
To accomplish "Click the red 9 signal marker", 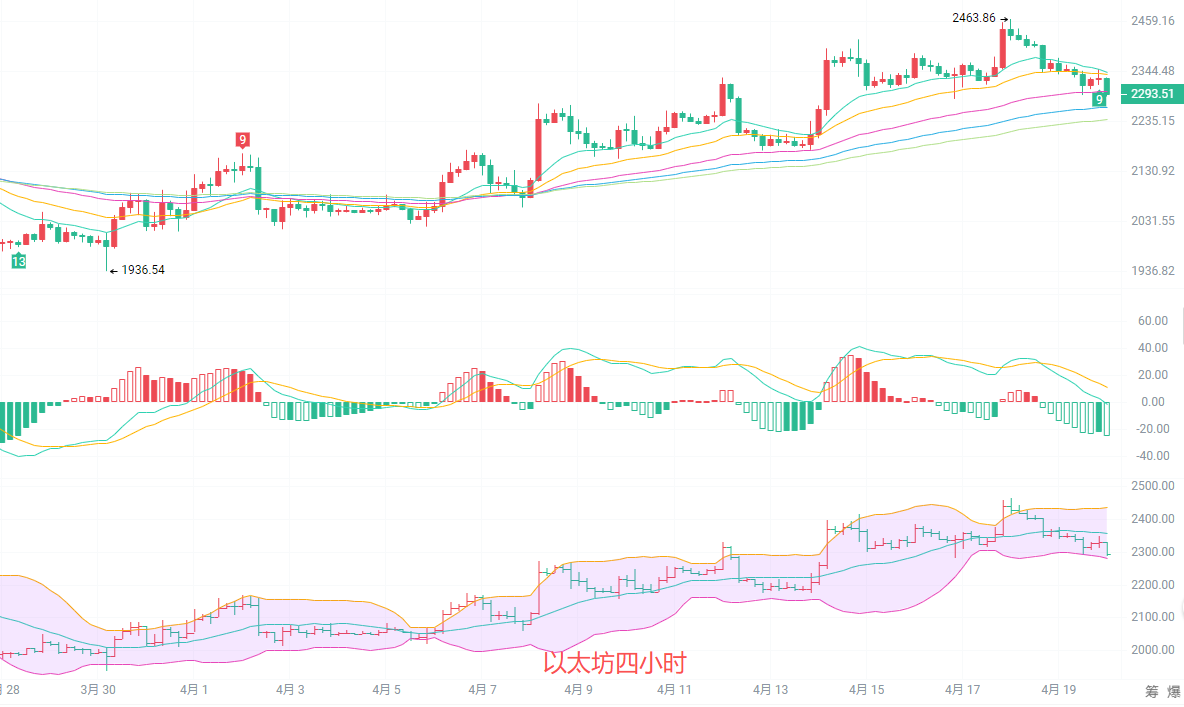I will pos(242,139).
